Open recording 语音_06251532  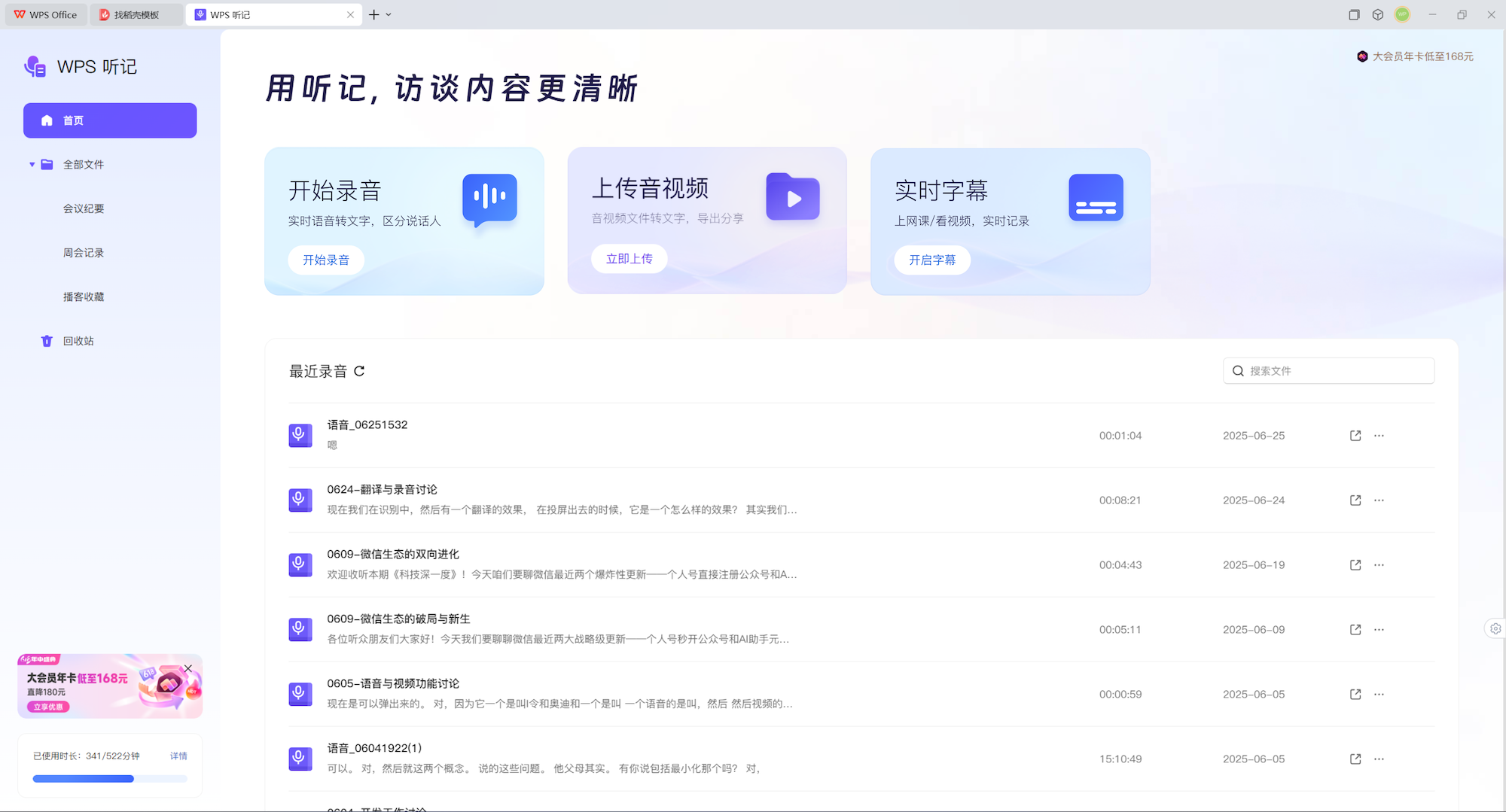click(x=861, y=435)
